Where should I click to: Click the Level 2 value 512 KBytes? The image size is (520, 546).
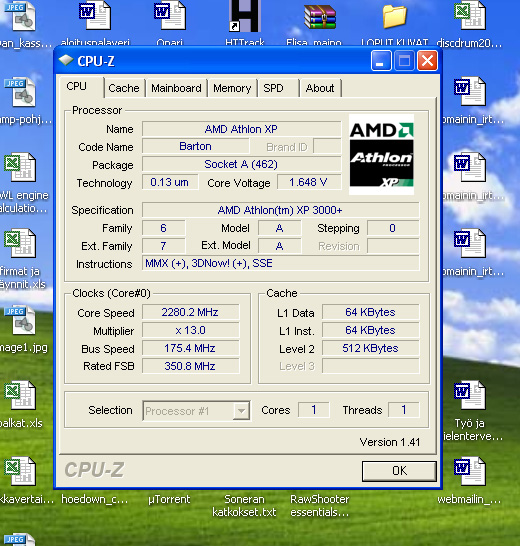[371, 348]
